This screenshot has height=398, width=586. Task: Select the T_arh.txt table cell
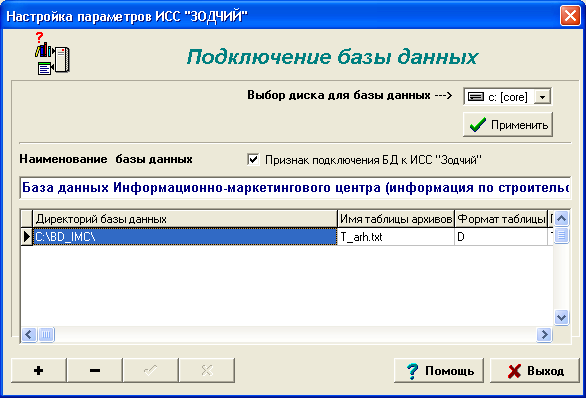pyautogui.click(x=396, y=237)
